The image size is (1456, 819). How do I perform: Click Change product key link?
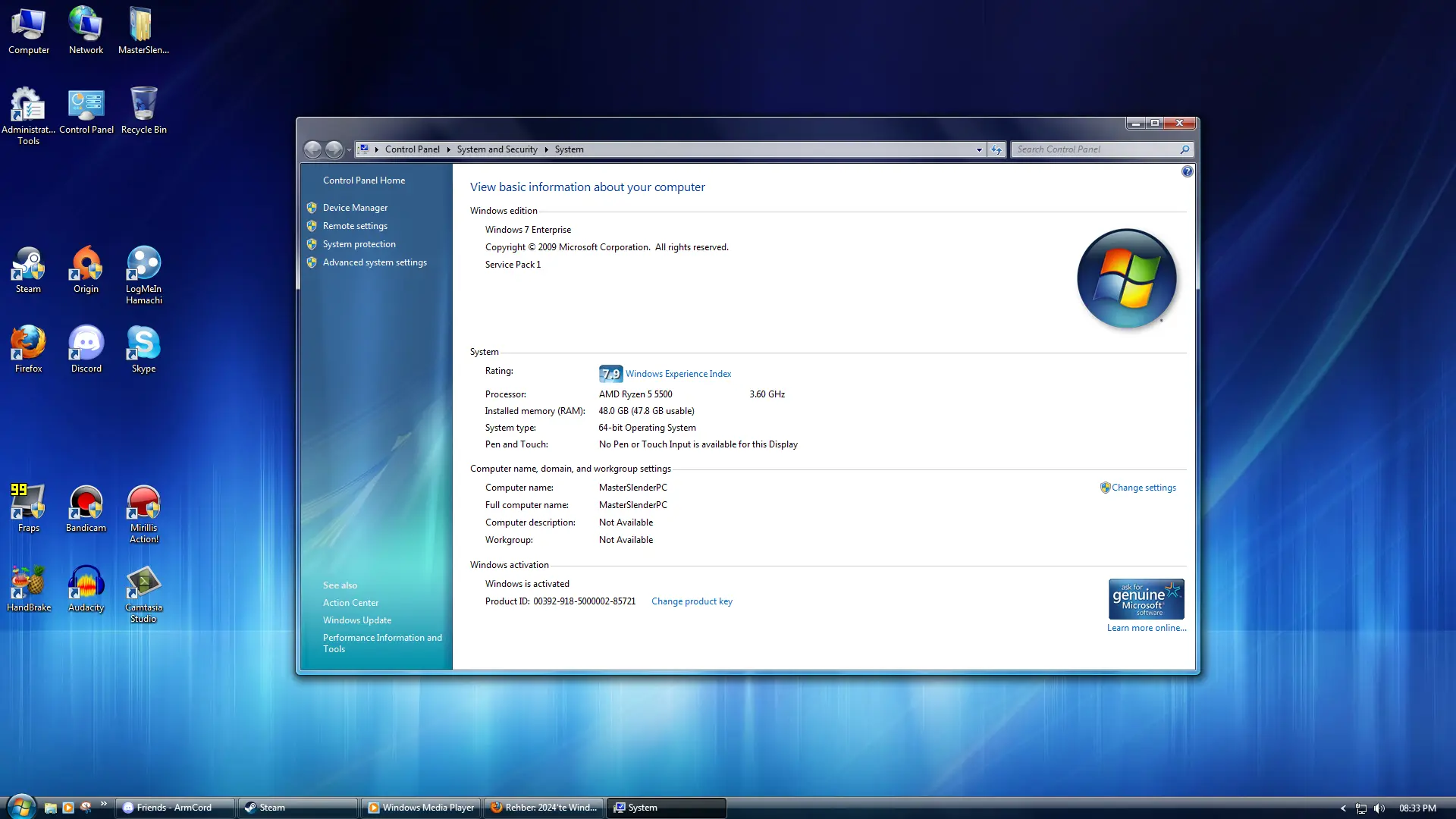692,601
